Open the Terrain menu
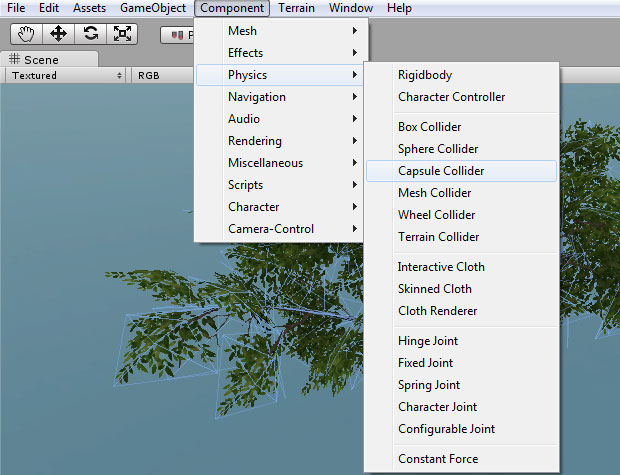Screen dimensions: 620x475 pos(296,8)
